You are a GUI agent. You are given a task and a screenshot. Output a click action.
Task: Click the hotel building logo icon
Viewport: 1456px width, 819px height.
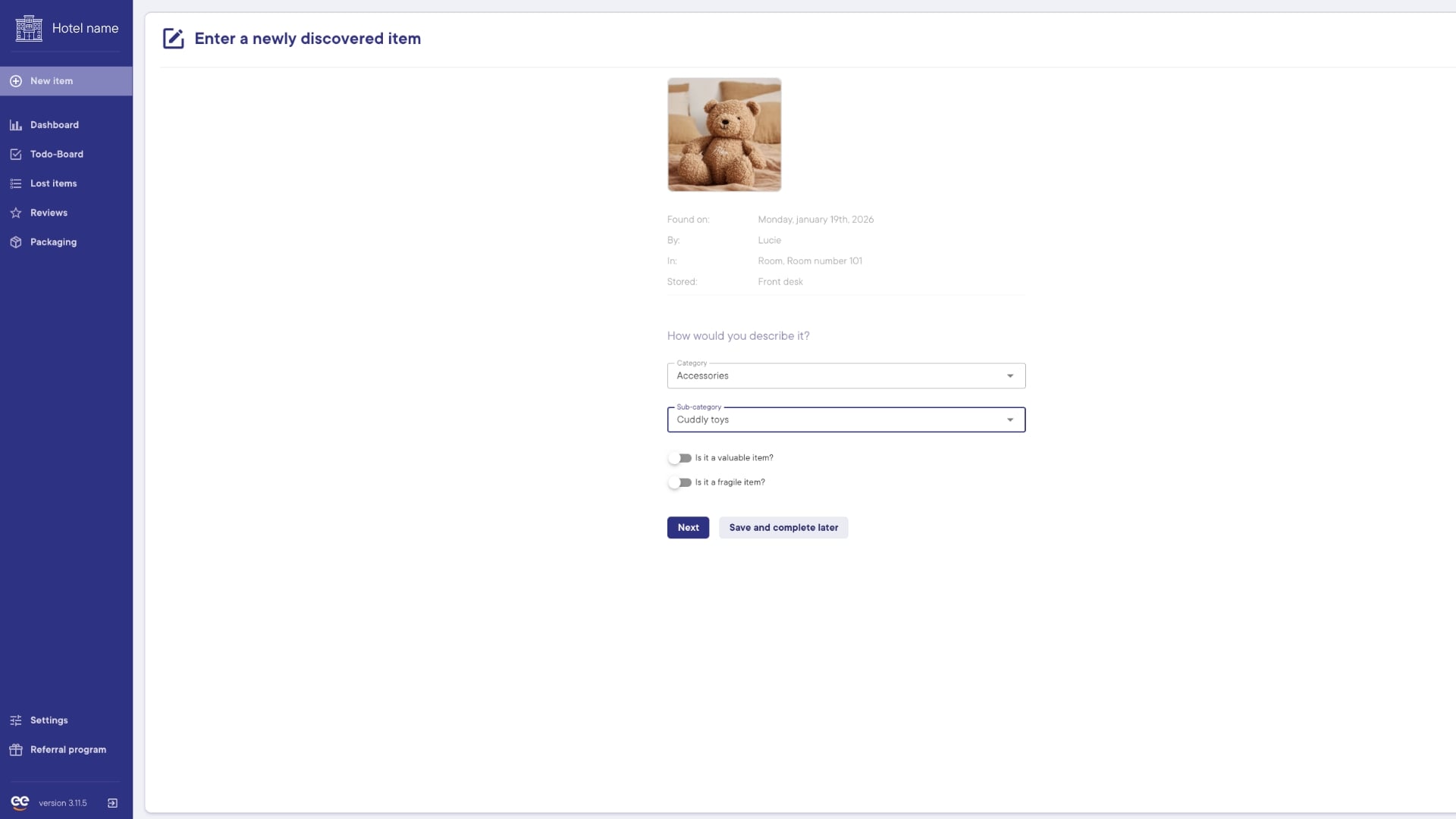tap(29, 28)
